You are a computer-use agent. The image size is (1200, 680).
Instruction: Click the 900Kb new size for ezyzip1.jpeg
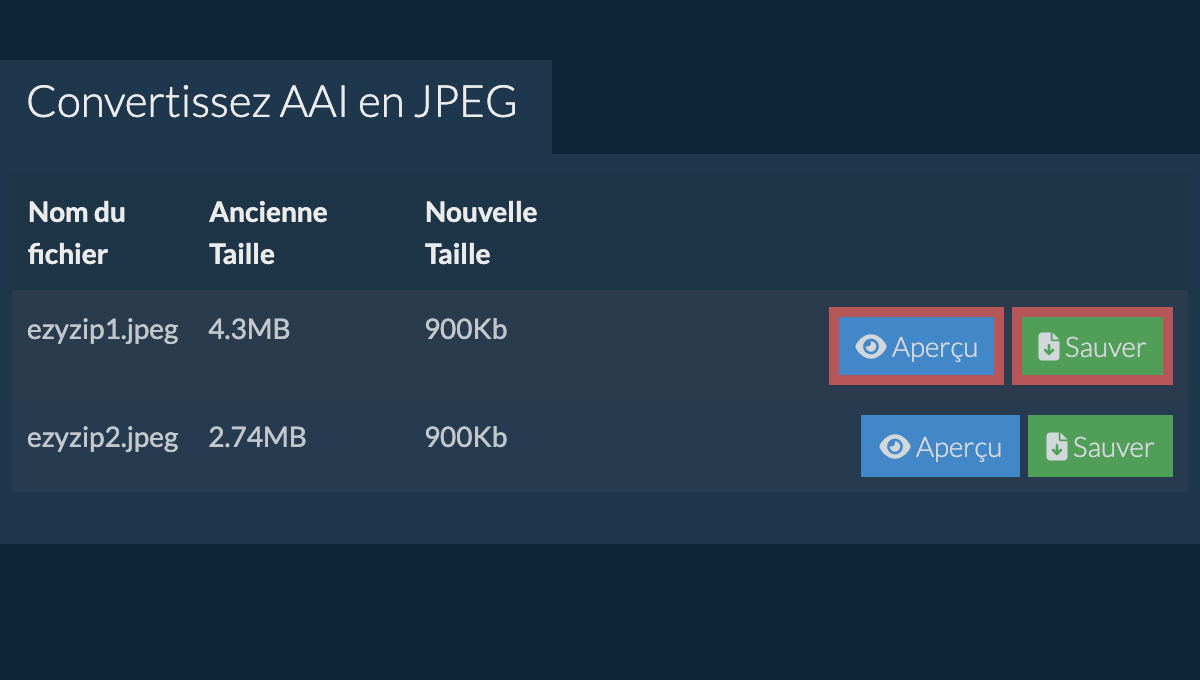465,330
